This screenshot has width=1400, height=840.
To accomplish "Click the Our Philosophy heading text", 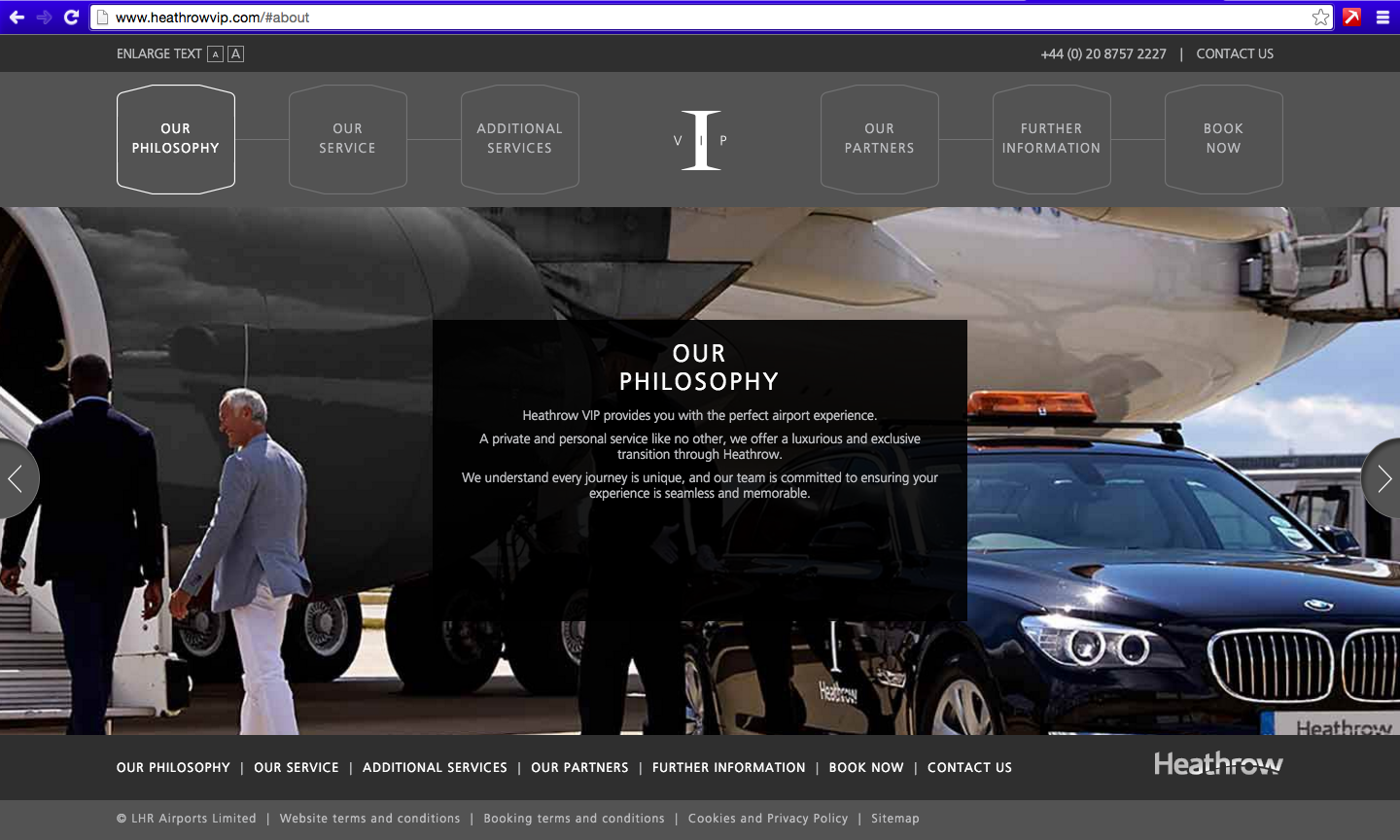I will coord(699,367).
